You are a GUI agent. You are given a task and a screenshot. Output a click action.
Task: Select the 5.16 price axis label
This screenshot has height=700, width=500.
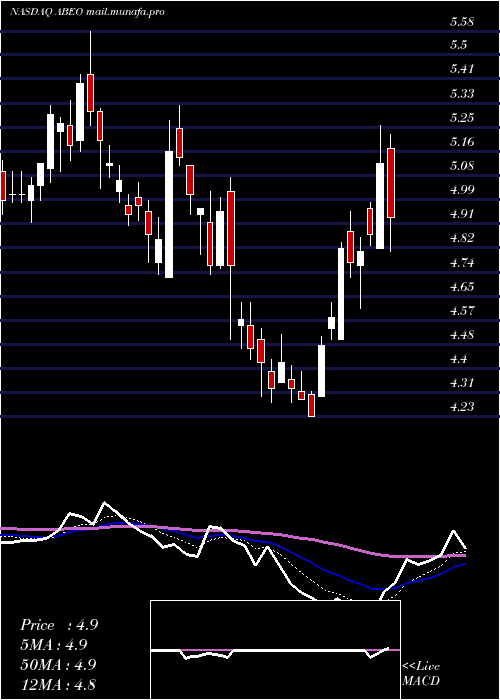point(462,142)
